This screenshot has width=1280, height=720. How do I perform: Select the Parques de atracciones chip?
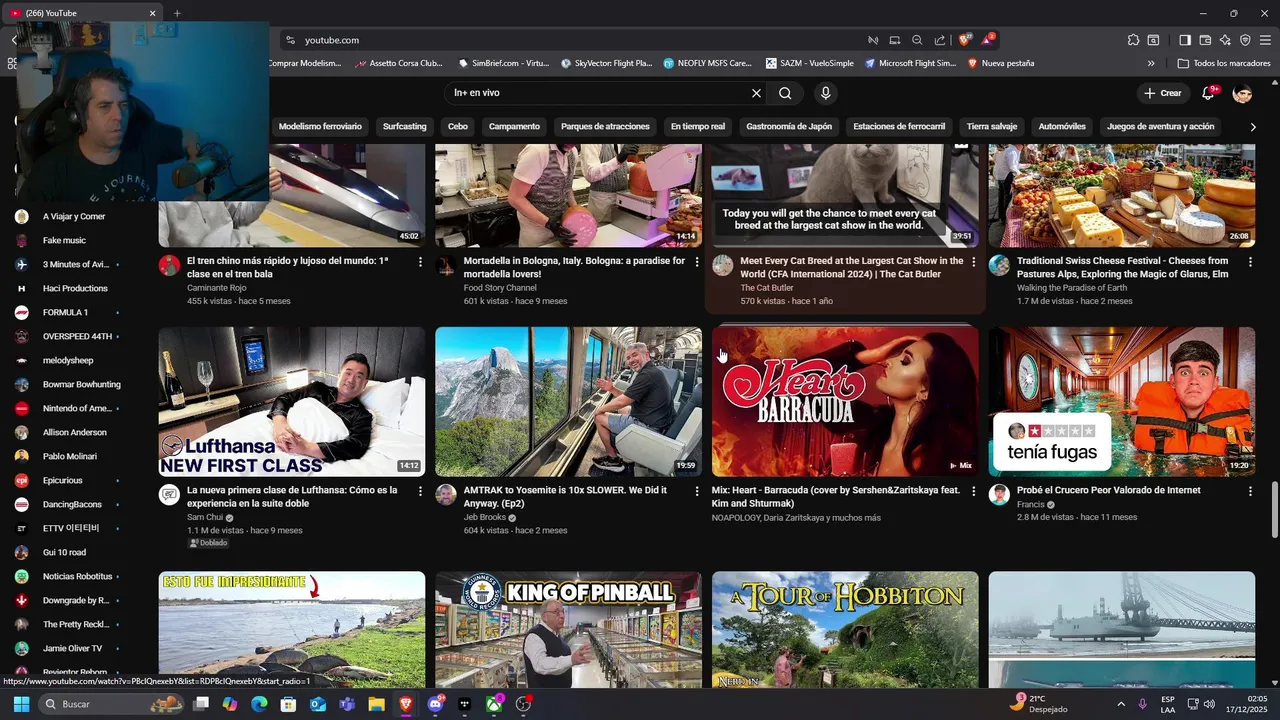[605, 127]
